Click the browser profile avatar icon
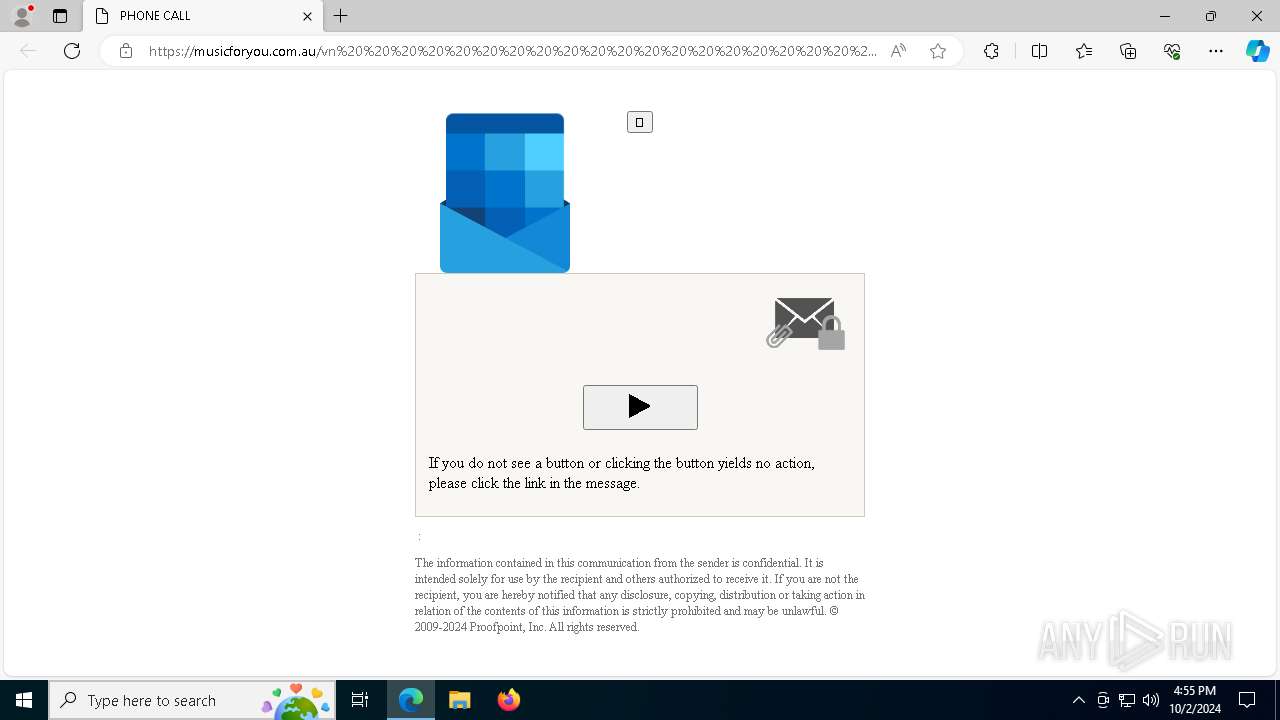1280x720 pixels. [22, 15]
